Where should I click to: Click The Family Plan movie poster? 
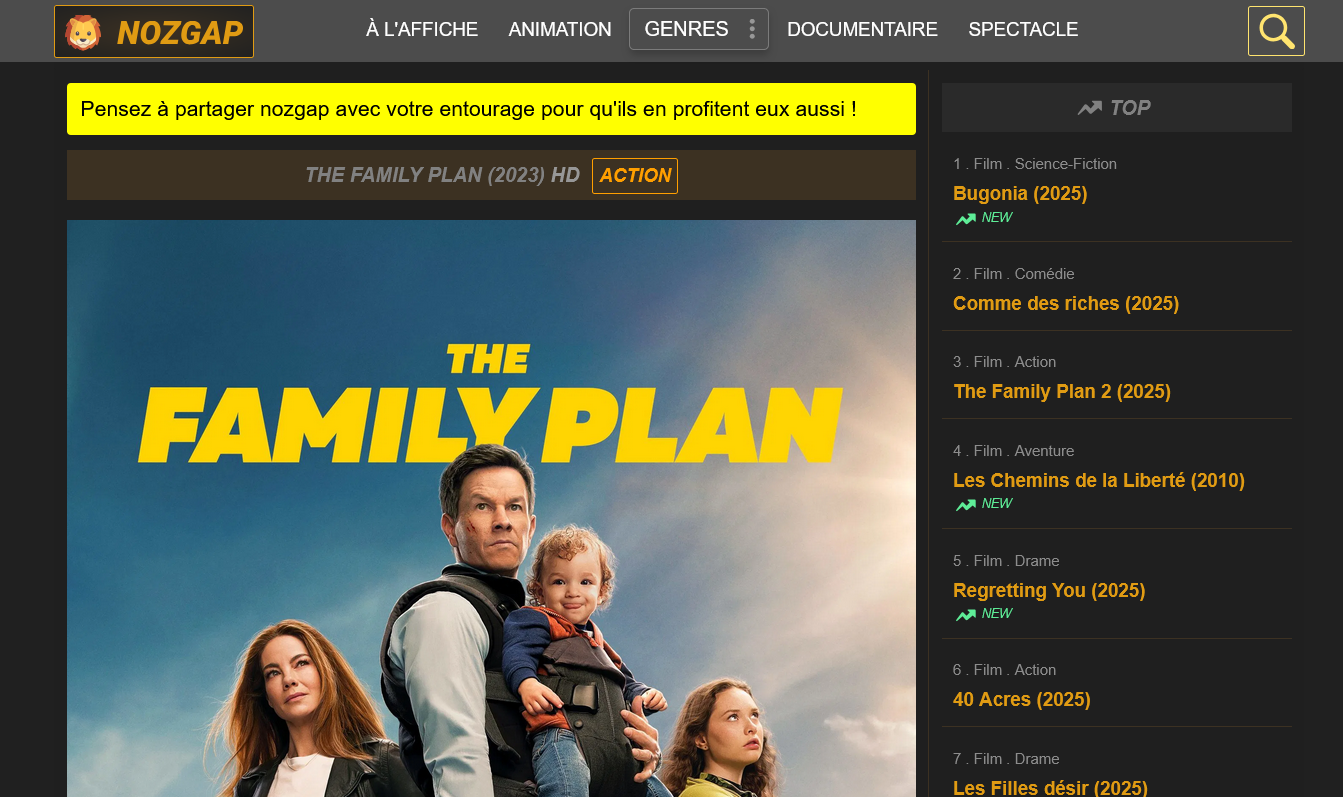491,508
